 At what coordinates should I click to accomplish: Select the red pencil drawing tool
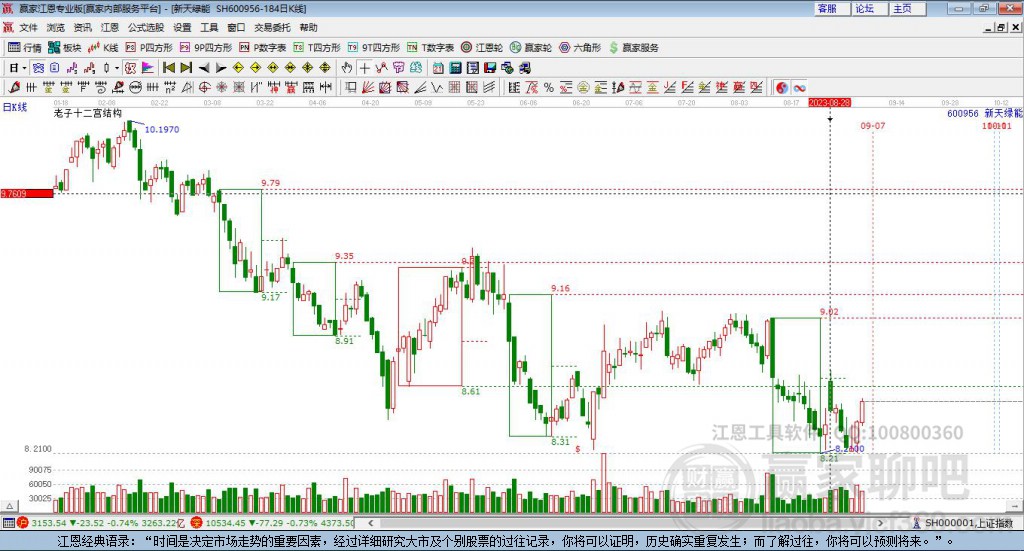point(14,87)
